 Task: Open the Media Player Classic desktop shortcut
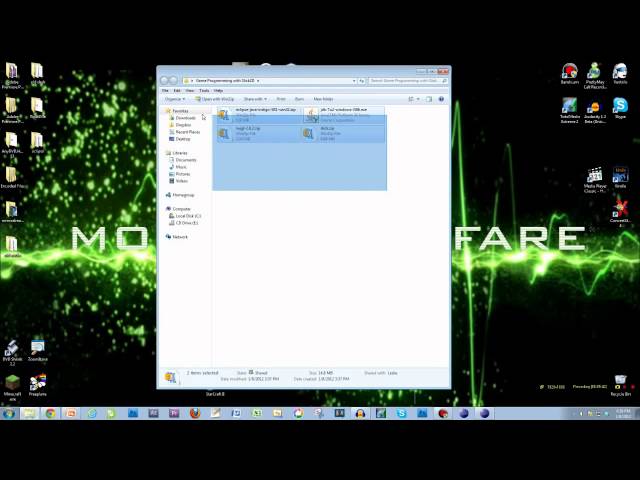[595, 180]
